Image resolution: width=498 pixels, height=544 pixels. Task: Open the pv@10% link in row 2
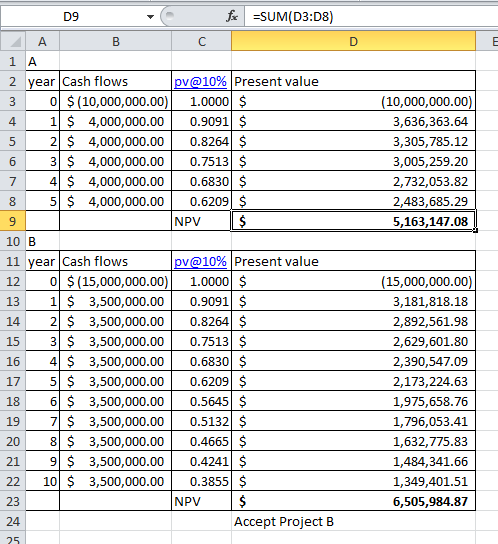point(200,82)
